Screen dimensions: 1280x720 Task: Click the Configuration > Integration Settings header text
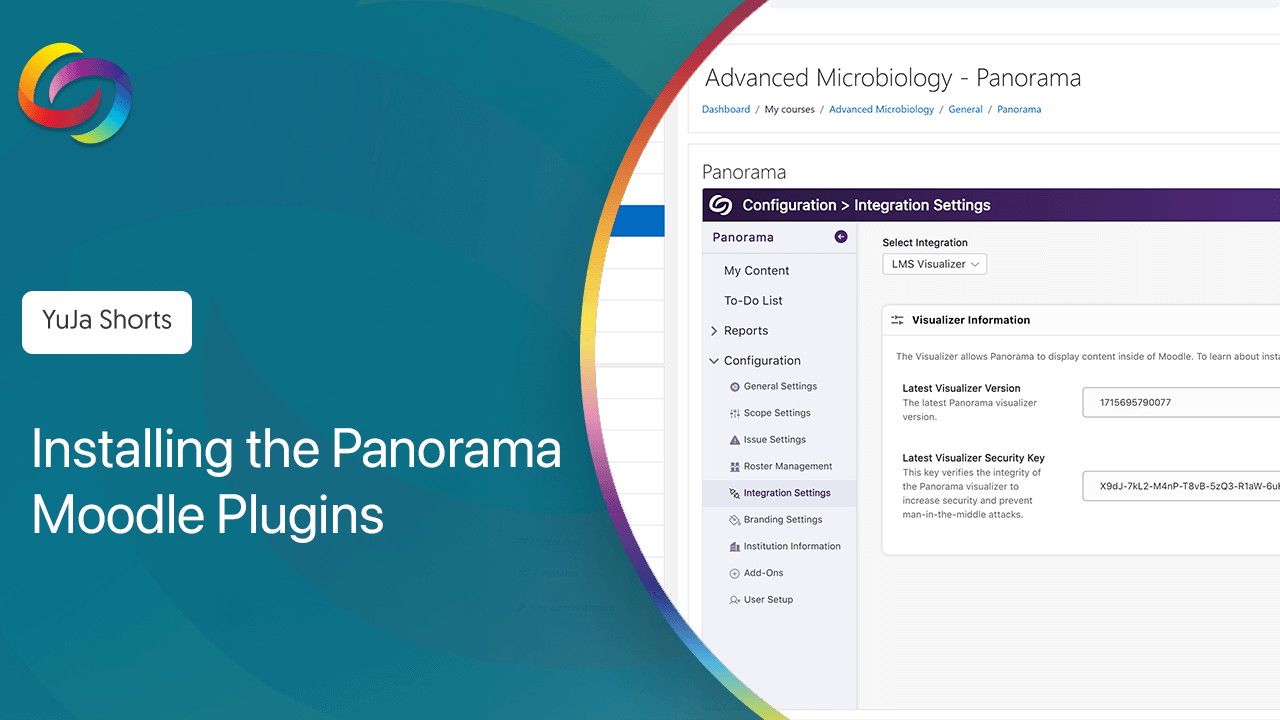[866, 205]
